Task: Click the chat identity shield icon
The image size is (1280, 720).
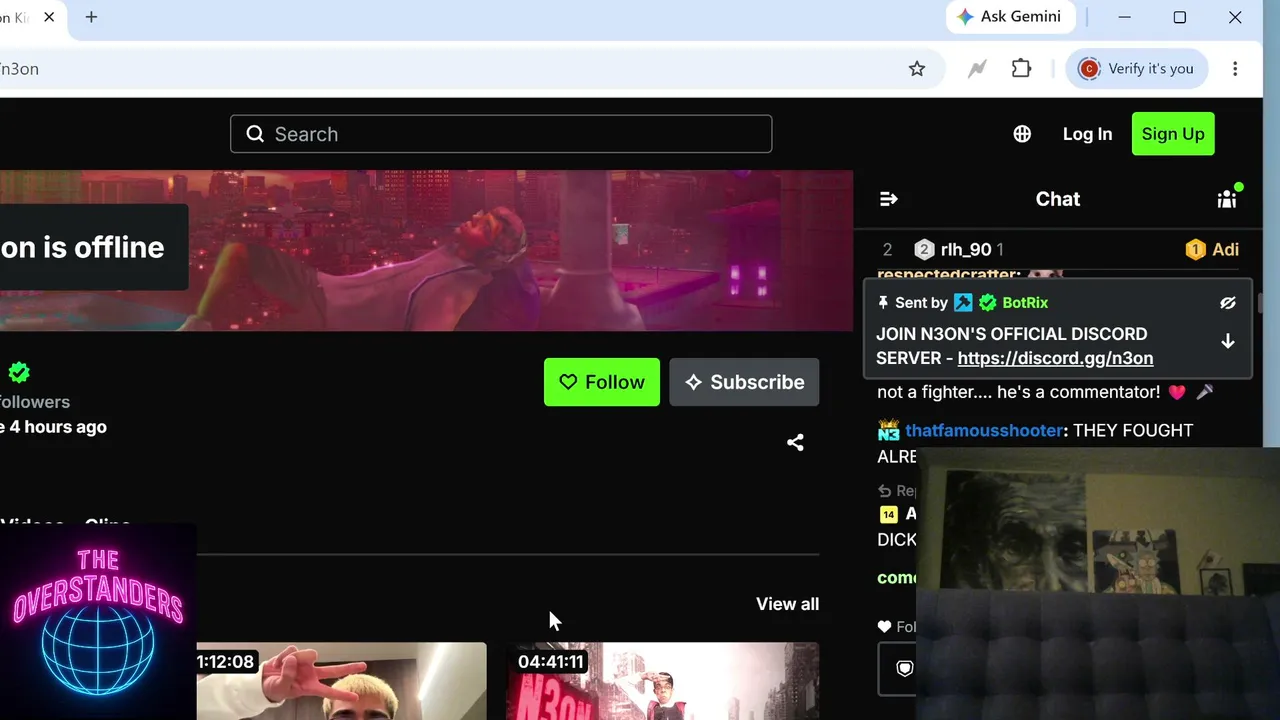Action: tap(904, 668)
